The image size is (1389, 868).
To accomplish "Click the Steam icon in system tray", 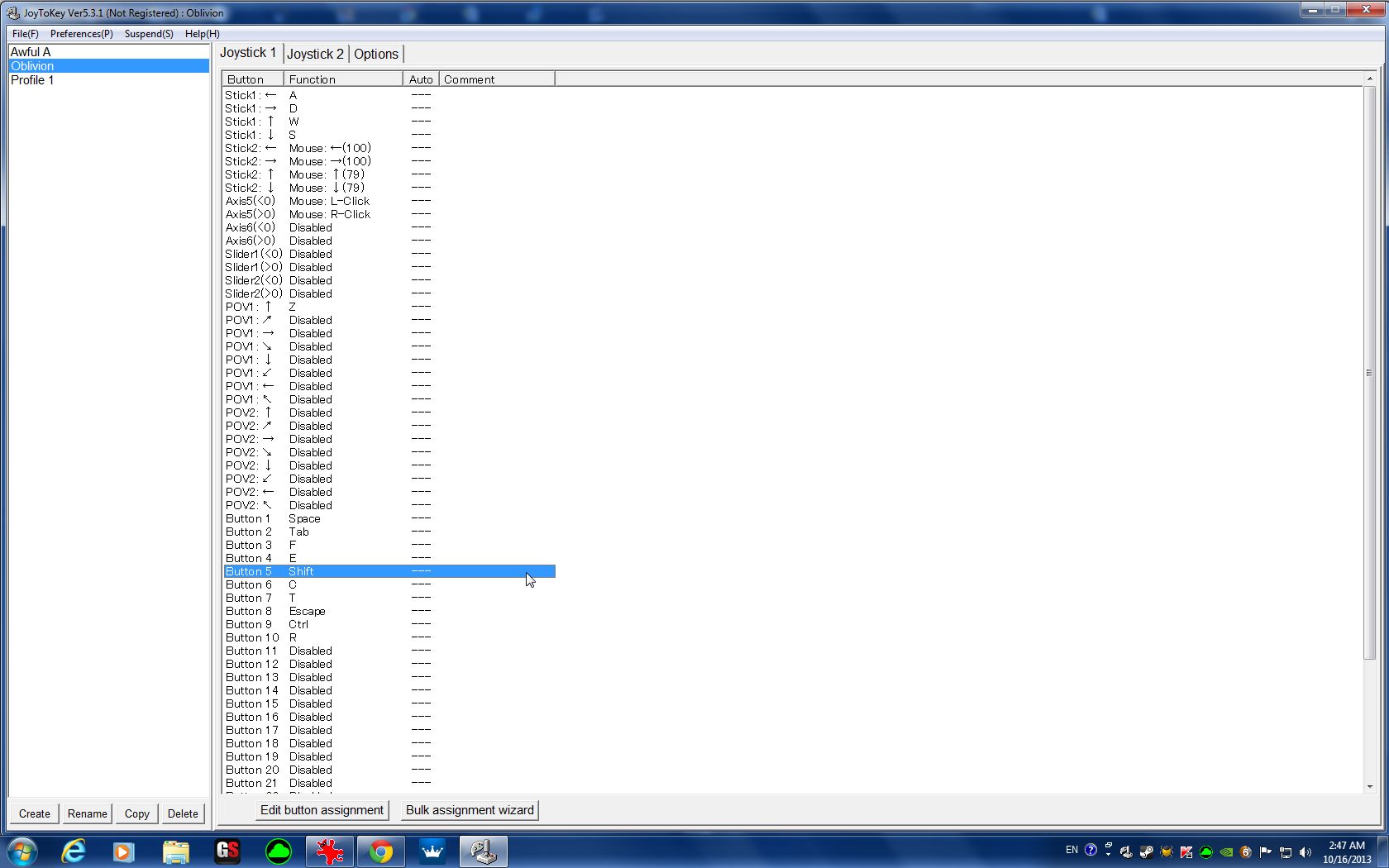I will click(1146, 851).
